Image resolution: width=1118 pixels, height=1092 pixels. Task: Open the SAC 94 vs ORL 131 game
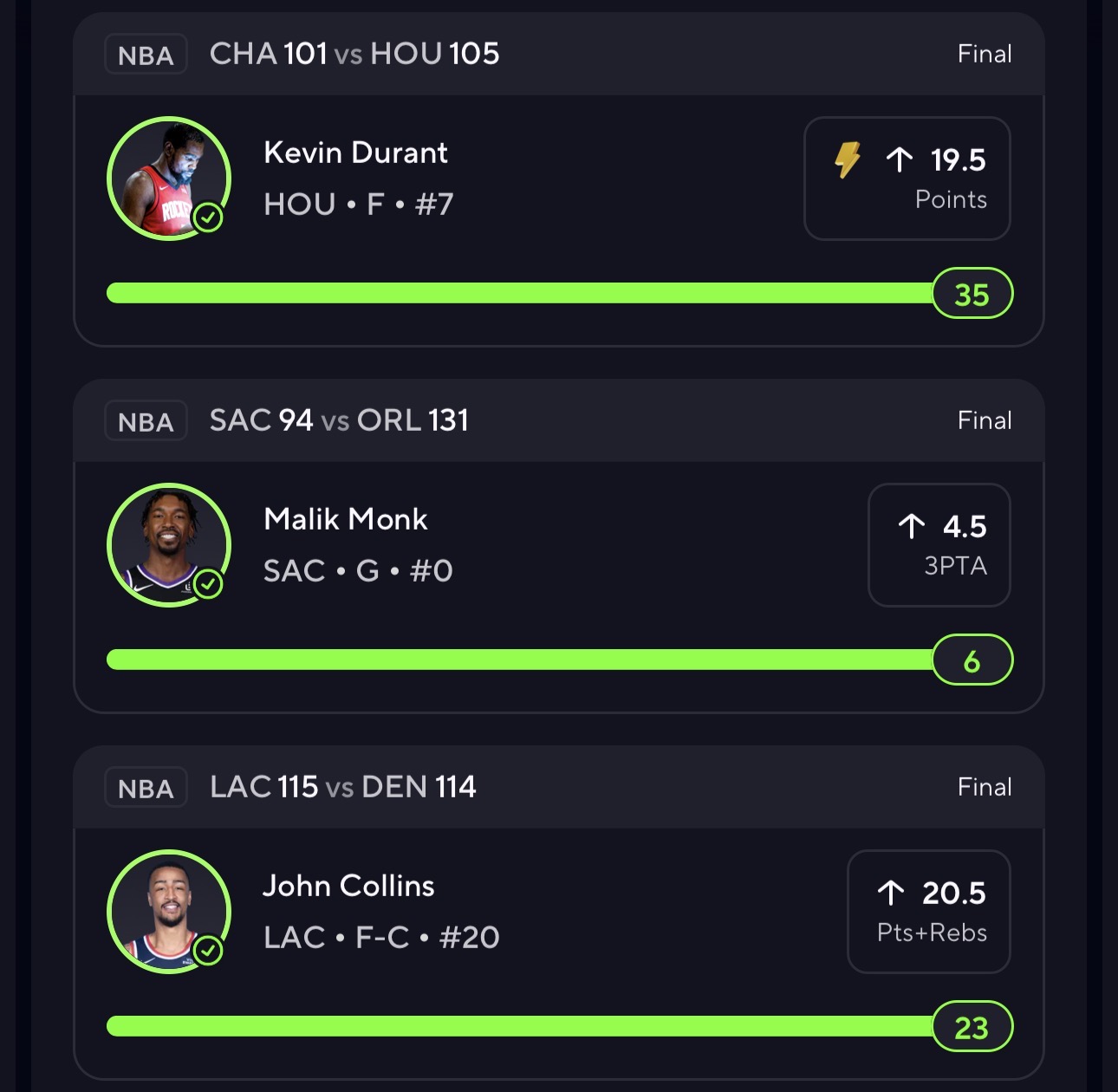(x=339, y=420)
